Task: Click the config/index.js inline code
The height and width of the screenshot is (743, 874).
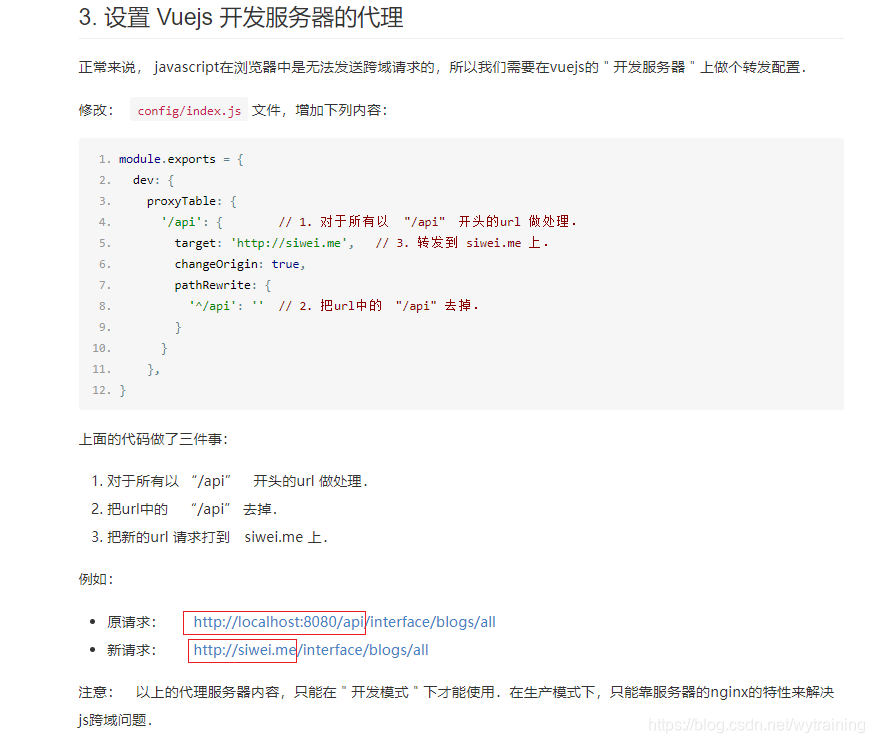Action: 189,110
